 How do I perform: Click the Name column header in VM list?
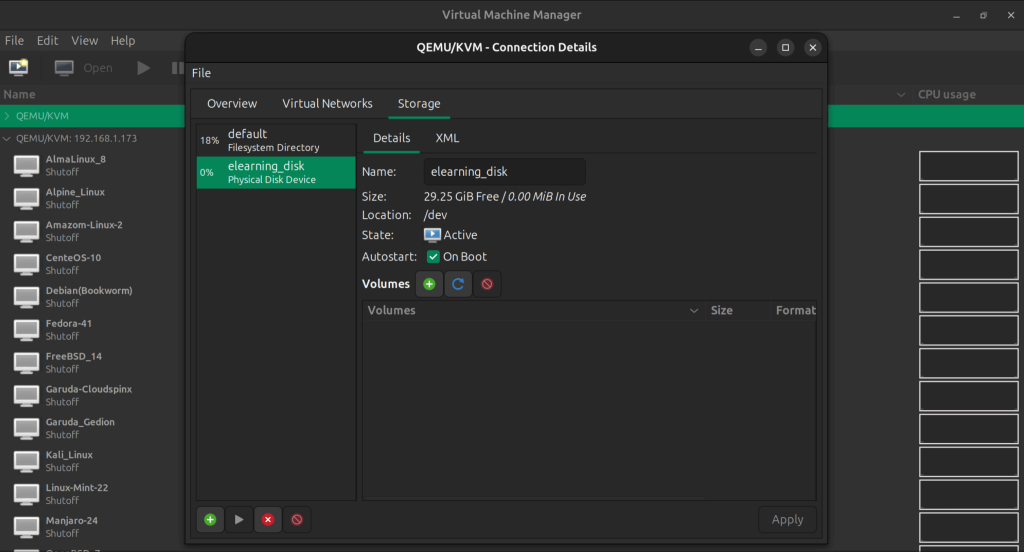[x=20, y=95]
